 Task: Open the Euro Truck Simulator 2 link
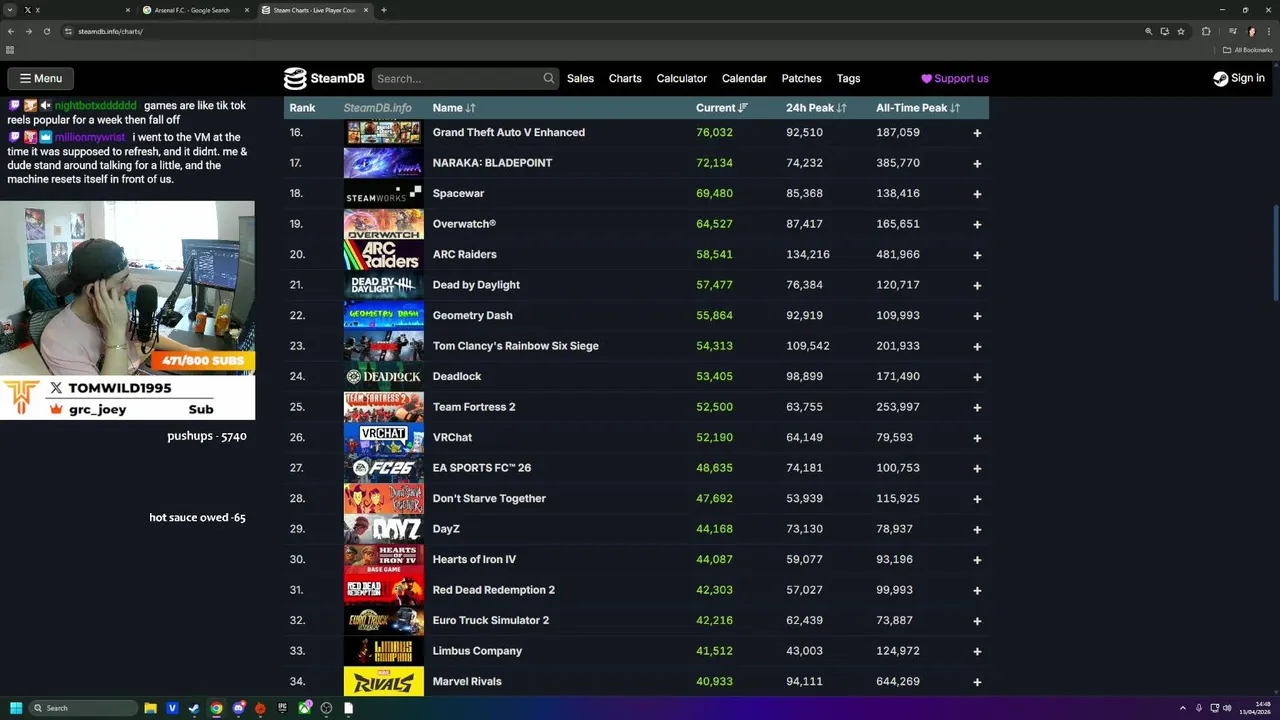[491, 620]
